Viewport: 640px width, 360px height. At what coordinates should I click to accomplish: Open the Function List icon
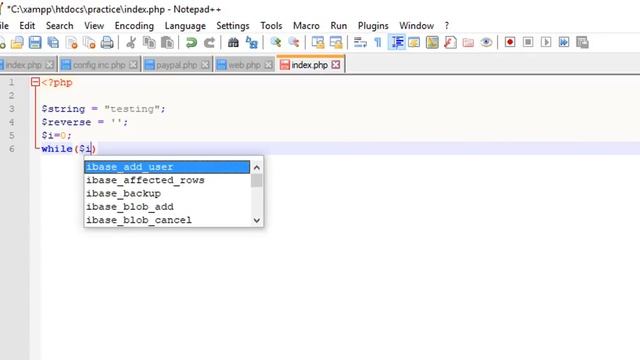tap(450, 42)
